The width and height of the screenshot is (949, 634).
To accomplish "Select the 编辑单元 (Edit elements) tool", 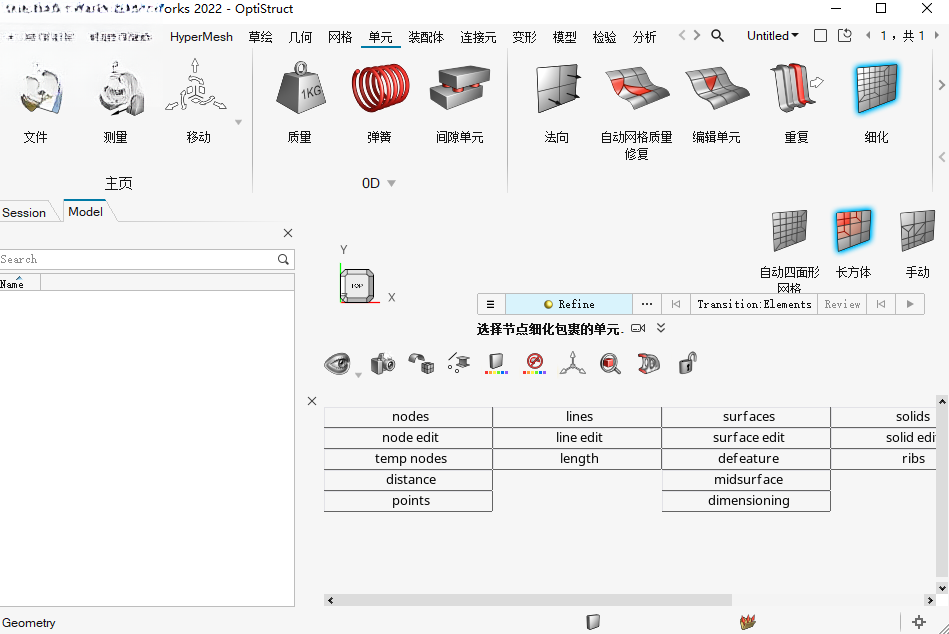I will [717, 88].
